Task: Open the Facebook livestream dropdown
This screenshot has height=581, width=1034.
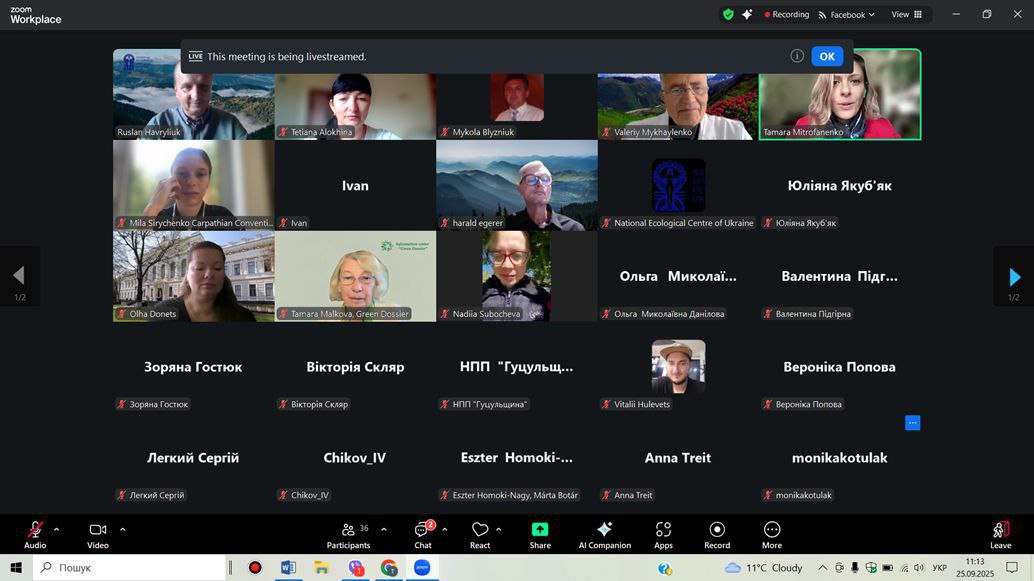Action: (846, 14)
